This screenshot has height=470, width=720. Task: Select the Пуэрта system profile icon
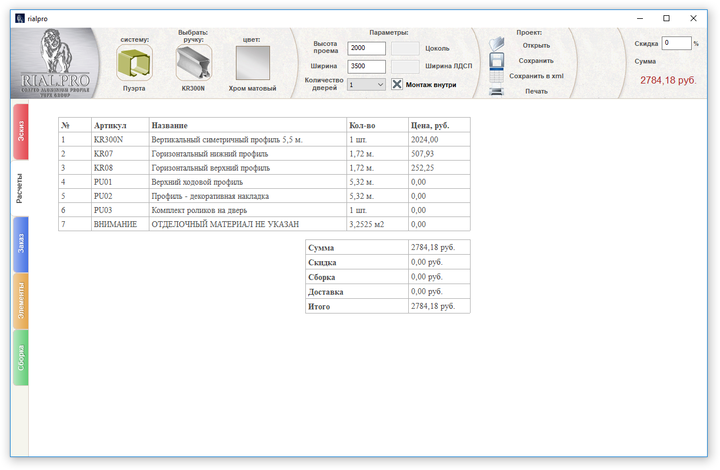tap(133, 64)
